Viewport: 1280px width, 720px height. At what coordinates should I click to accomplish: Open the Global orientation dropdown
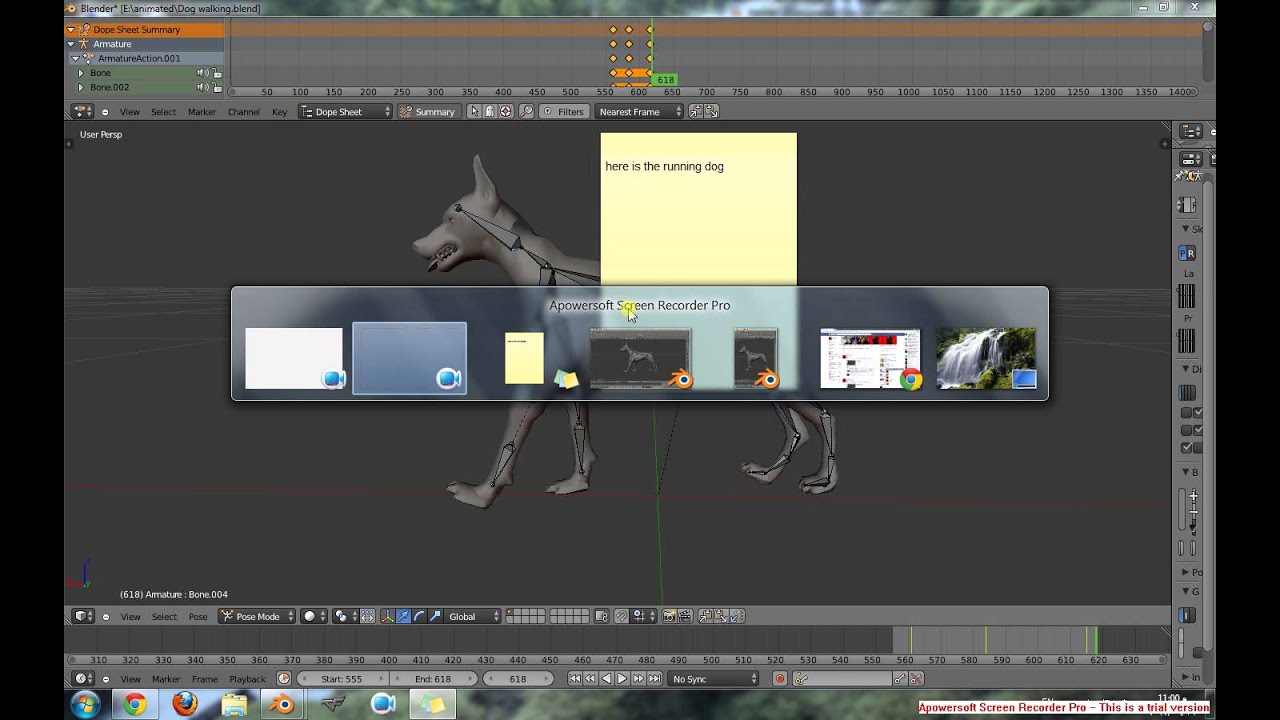[473, 617]
